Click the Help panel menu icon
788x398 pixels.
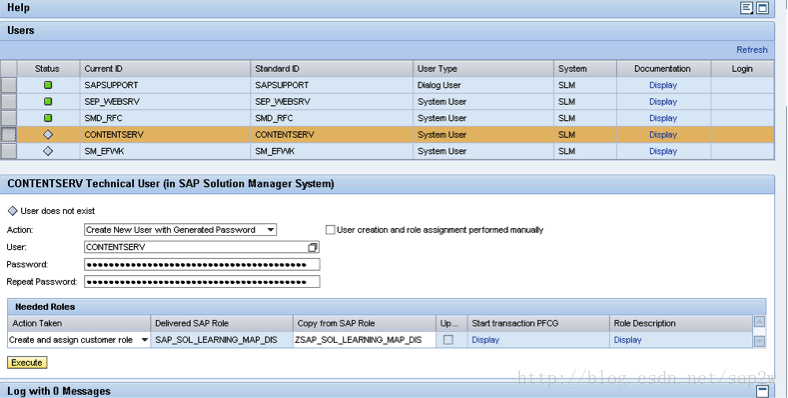coord(747,8)
